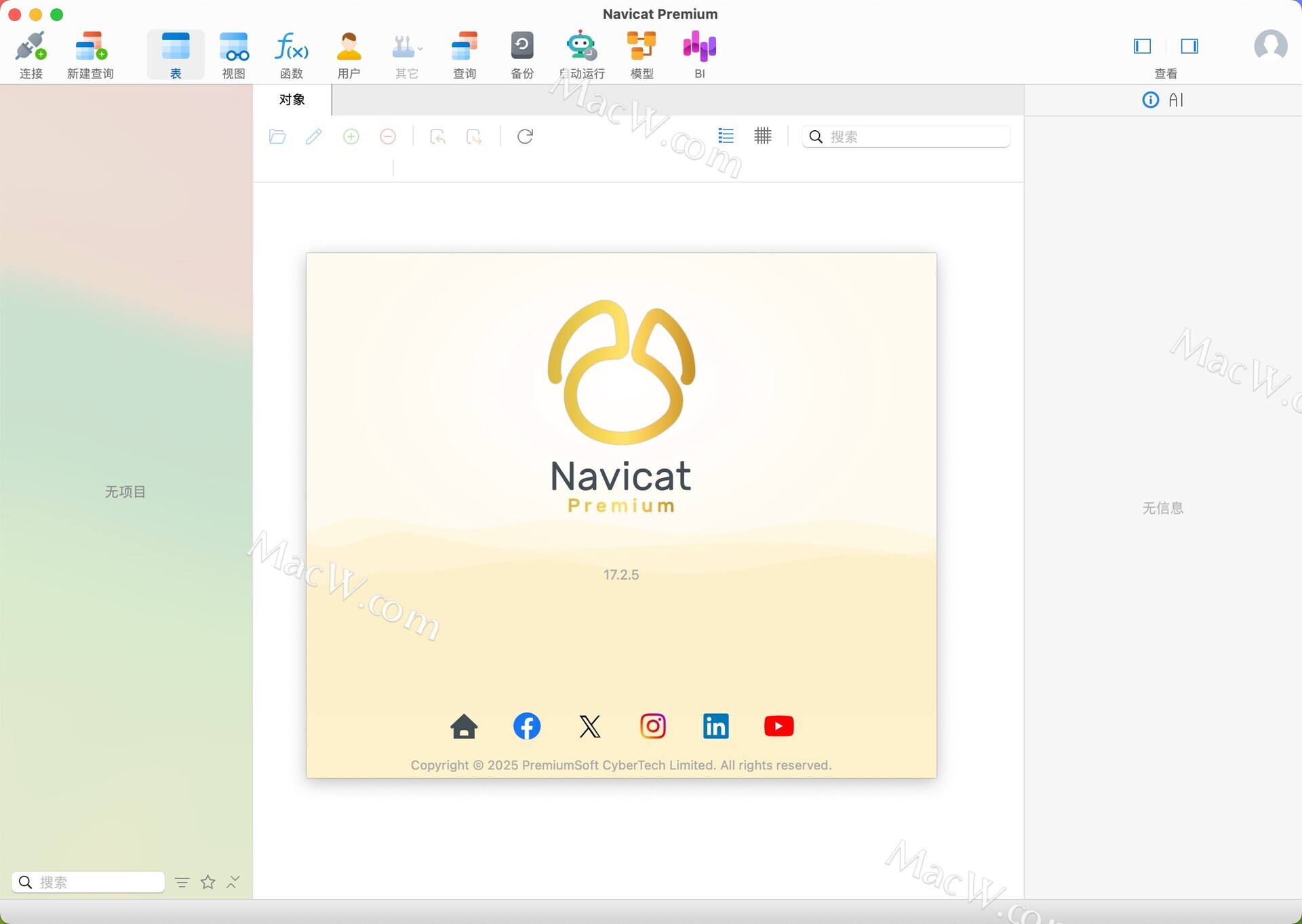Select the Table (表) toolbar icon

coord(176,54)
